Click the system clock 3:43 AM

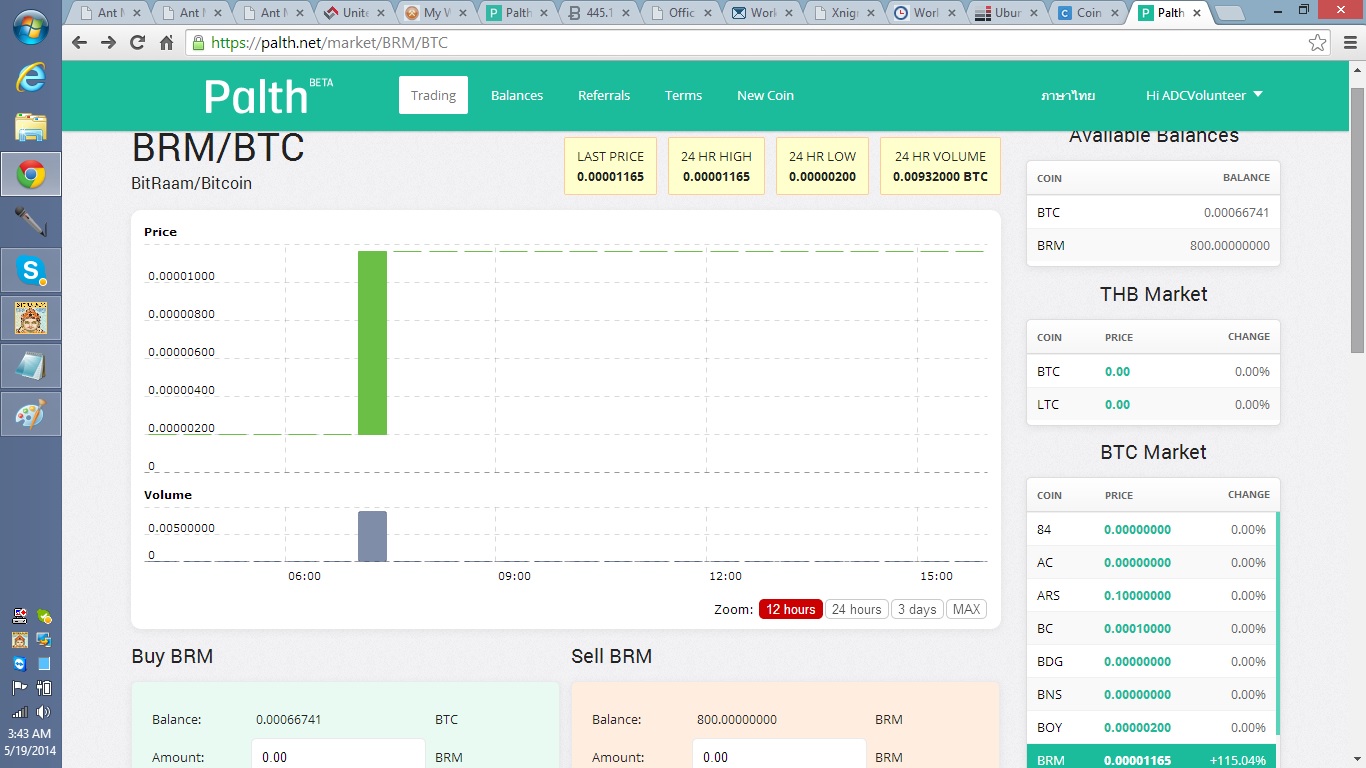[x=30, y=733]
